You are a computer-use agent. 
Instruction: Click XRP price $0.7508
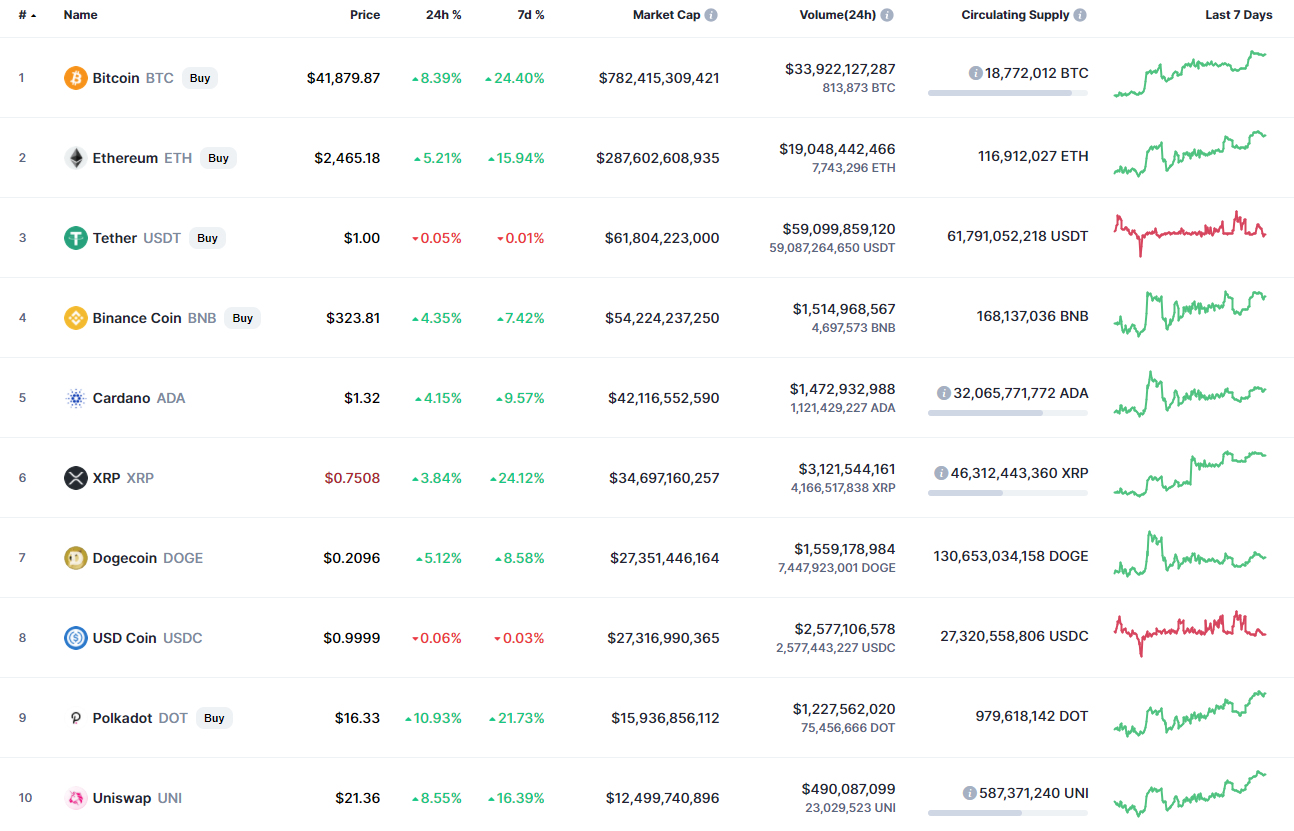pos(352,478)
